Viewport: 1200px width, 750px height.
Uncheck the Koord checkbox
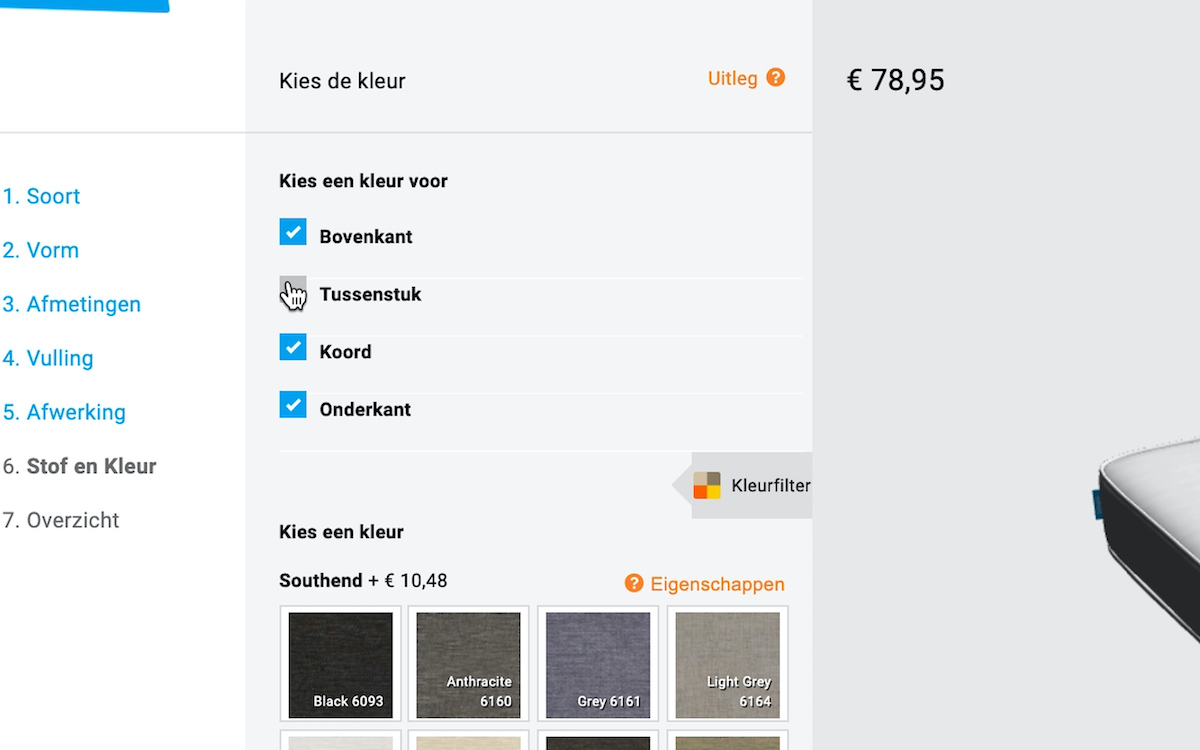pyautogui.click(x=293, y=347)
